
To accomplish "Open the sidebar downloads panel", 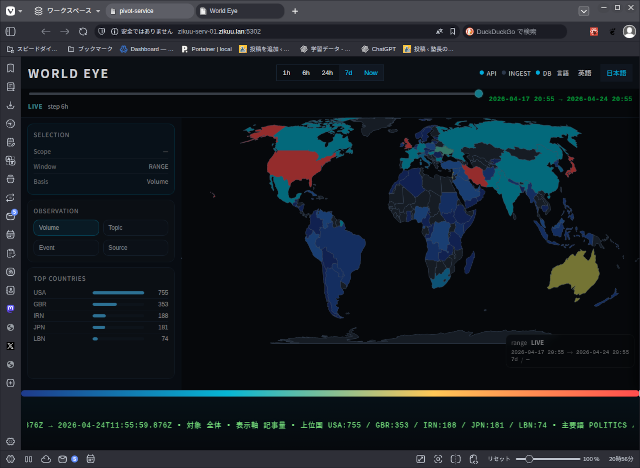I will [x=10, y=104].
